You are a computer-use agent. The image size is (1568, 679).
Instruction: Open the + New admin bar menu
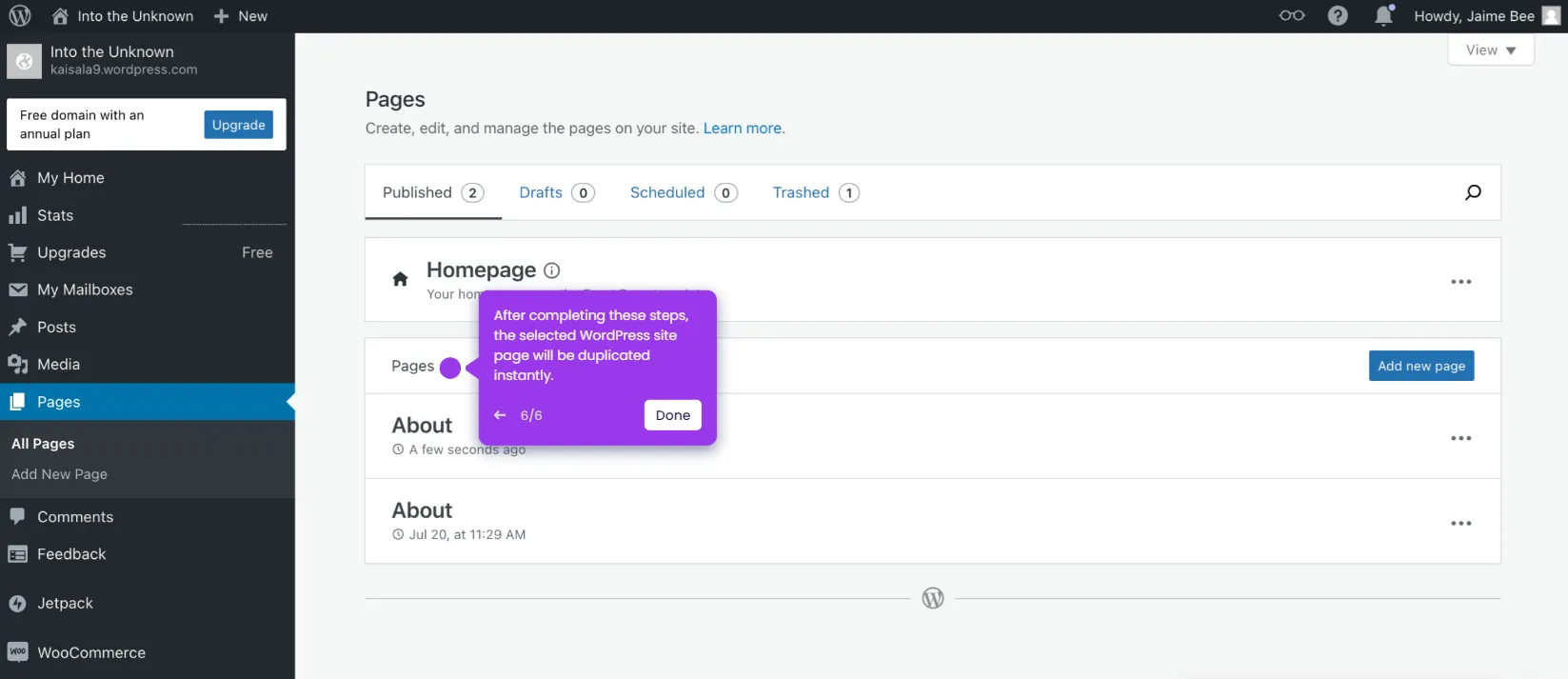[x=241, y=16]
